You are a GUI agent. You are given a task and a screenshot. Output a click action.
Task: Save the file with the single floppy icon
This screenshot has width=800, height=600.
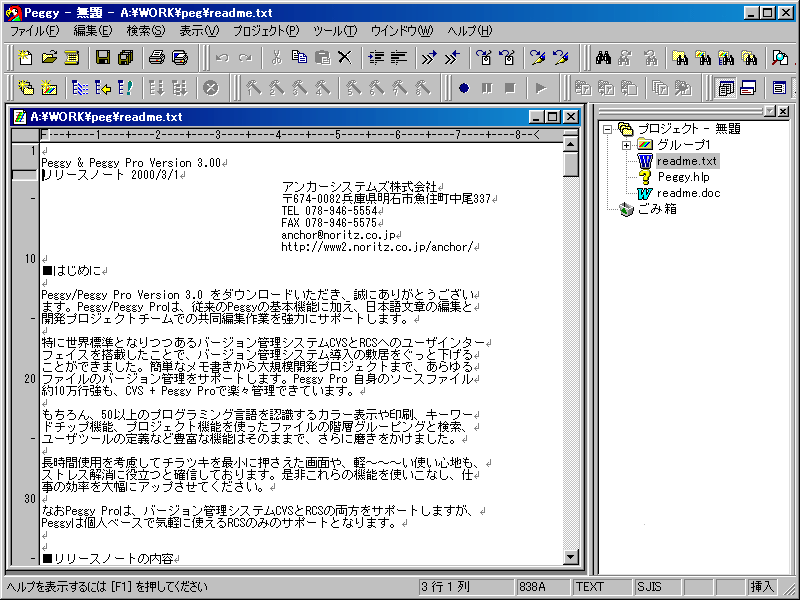tap(103, 58)
